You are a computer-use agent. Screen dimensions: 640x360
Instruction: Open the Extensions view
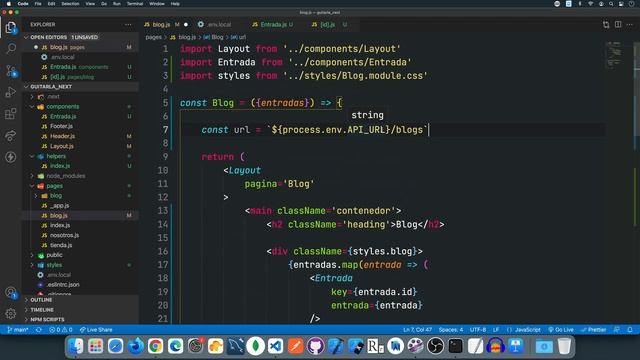tap(11, 113)
